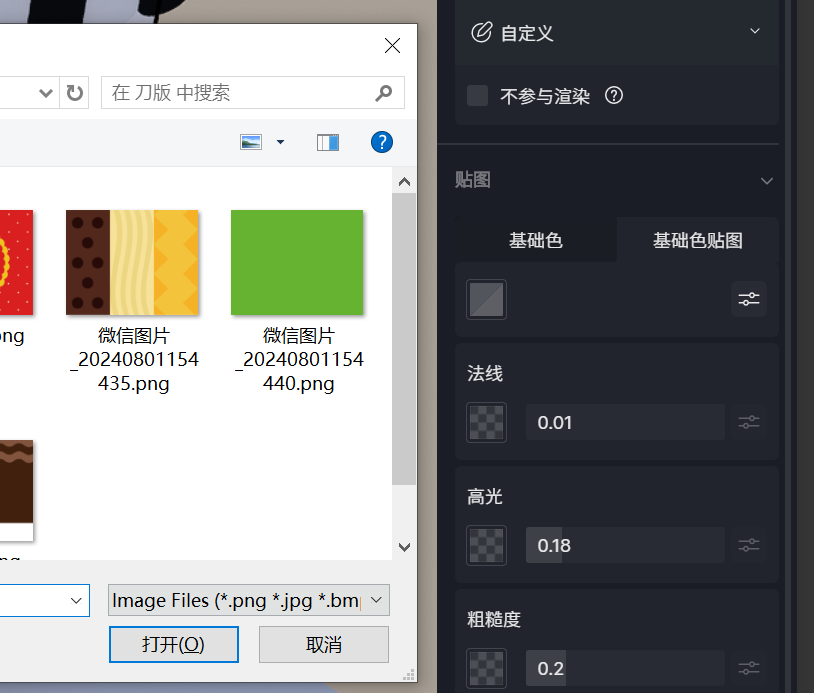The image size is (814, 693).
Task: Click the file dialog help icon
Action: click(381, 142)
